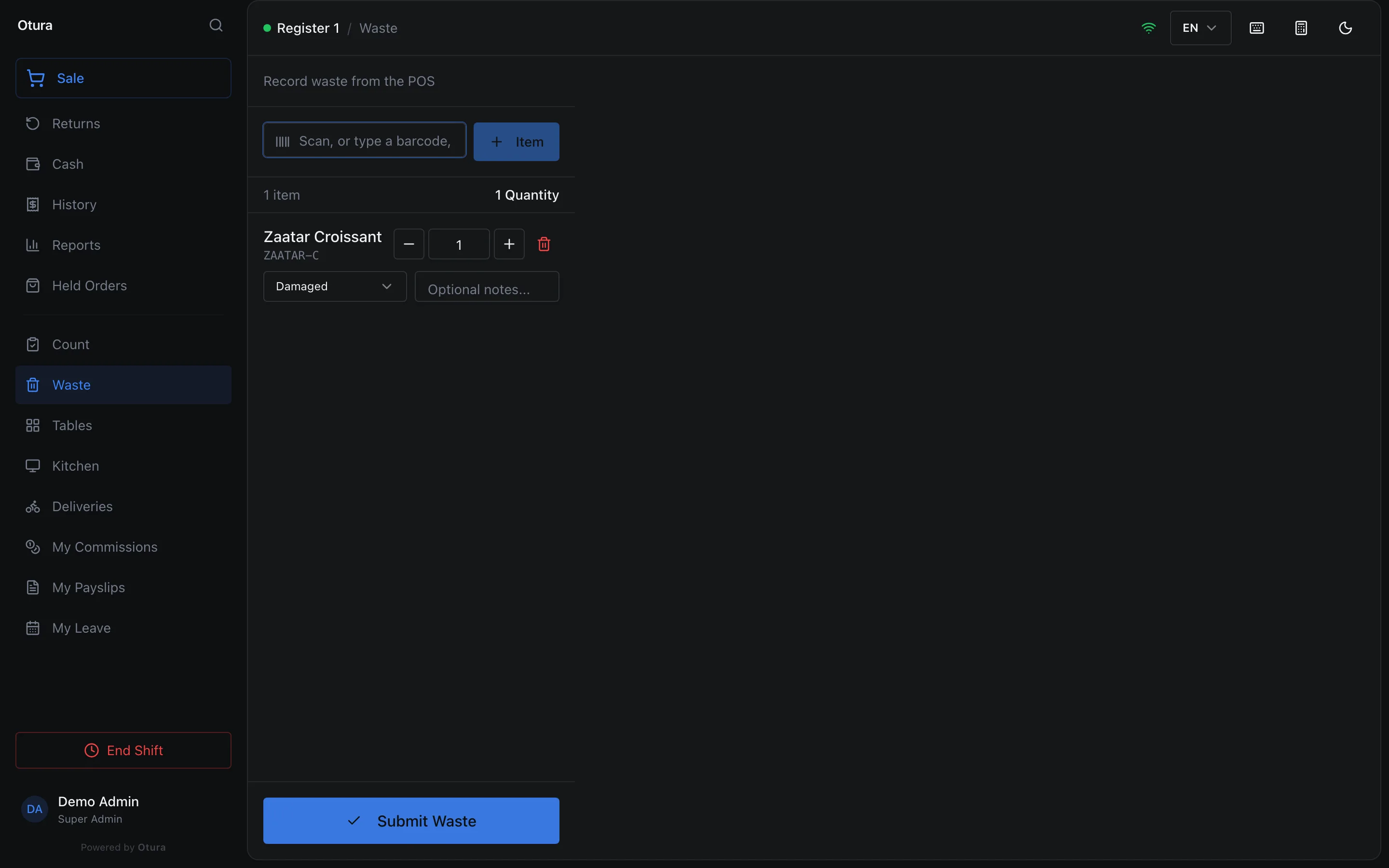Open the Count page
The width and height of the screenshot is (1389, 868).
pos(123,344)
